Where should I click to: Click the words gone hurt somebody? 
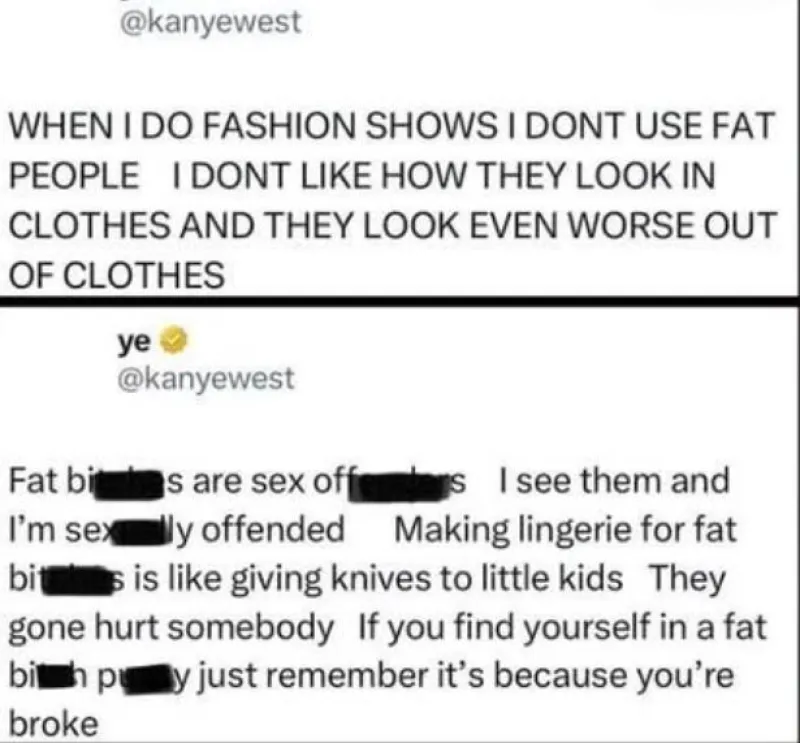(x=171, y=628)
